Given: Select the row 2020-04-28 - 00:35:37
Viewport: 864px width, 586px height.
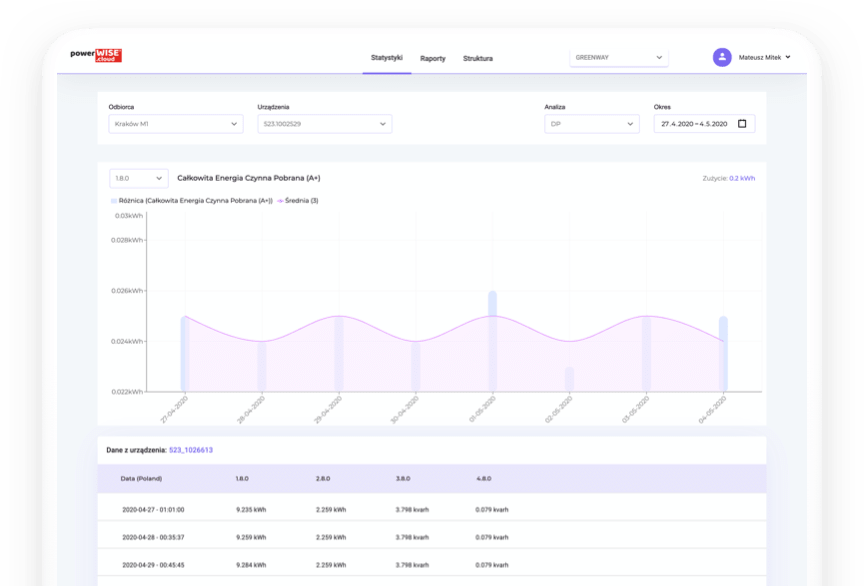Looking at the screenshot, I should (x=431, y=537).
